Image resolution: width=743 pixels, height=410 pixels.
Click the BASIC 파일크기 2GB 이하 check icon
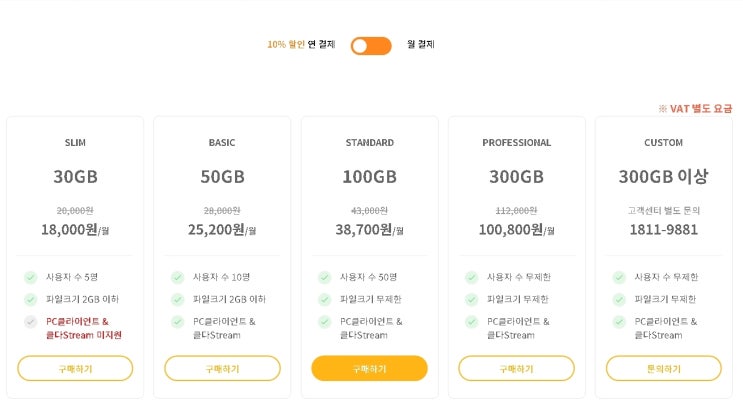point(178,299)
